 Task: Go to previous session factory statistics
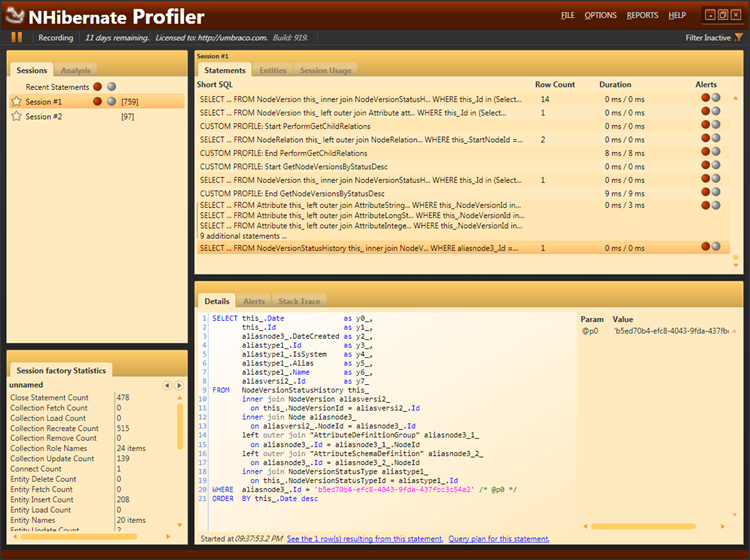click(x=167, y=385)
